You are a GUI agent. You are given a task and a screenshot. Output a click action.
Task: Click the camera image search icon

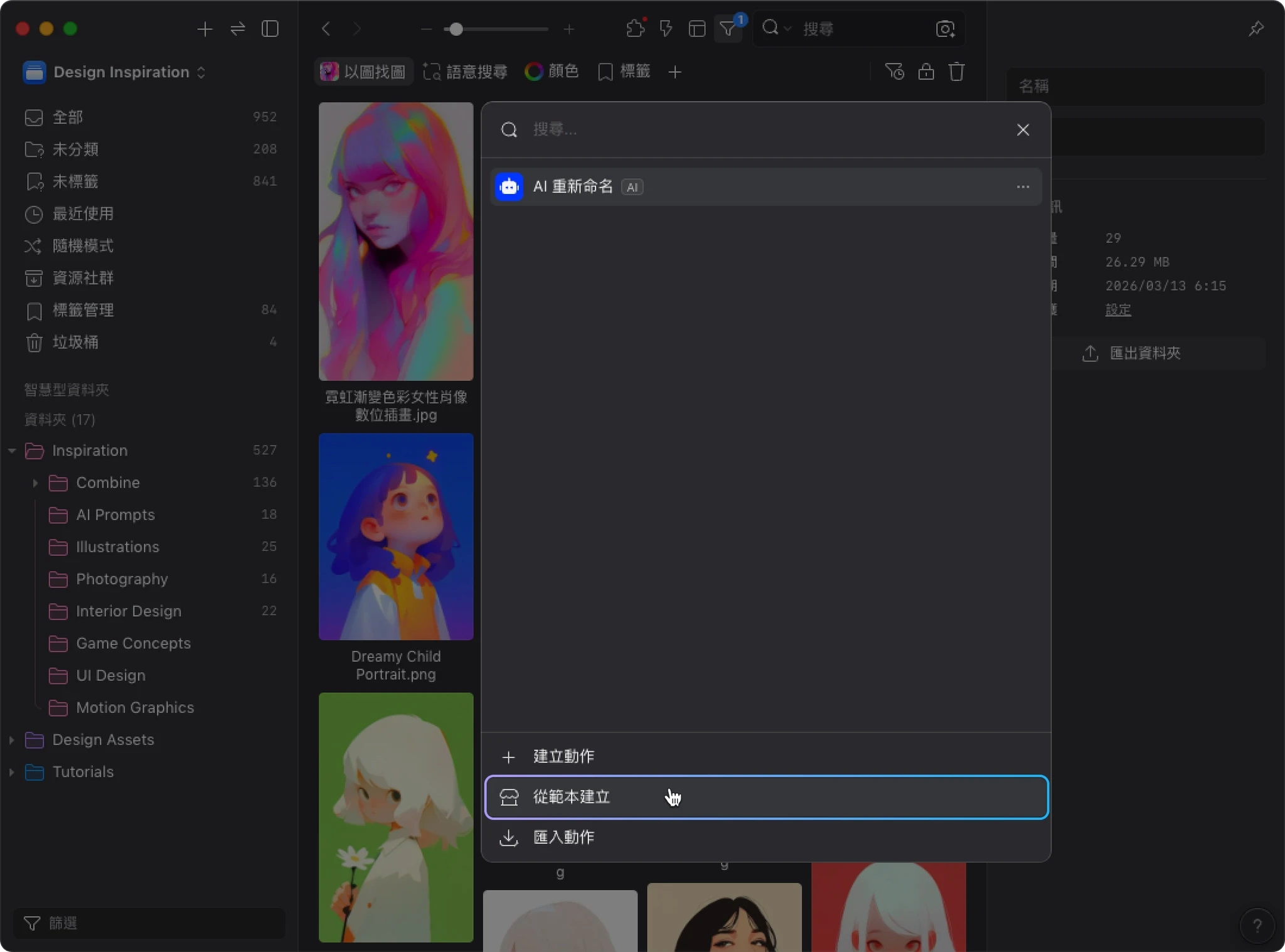pos(945,29)
